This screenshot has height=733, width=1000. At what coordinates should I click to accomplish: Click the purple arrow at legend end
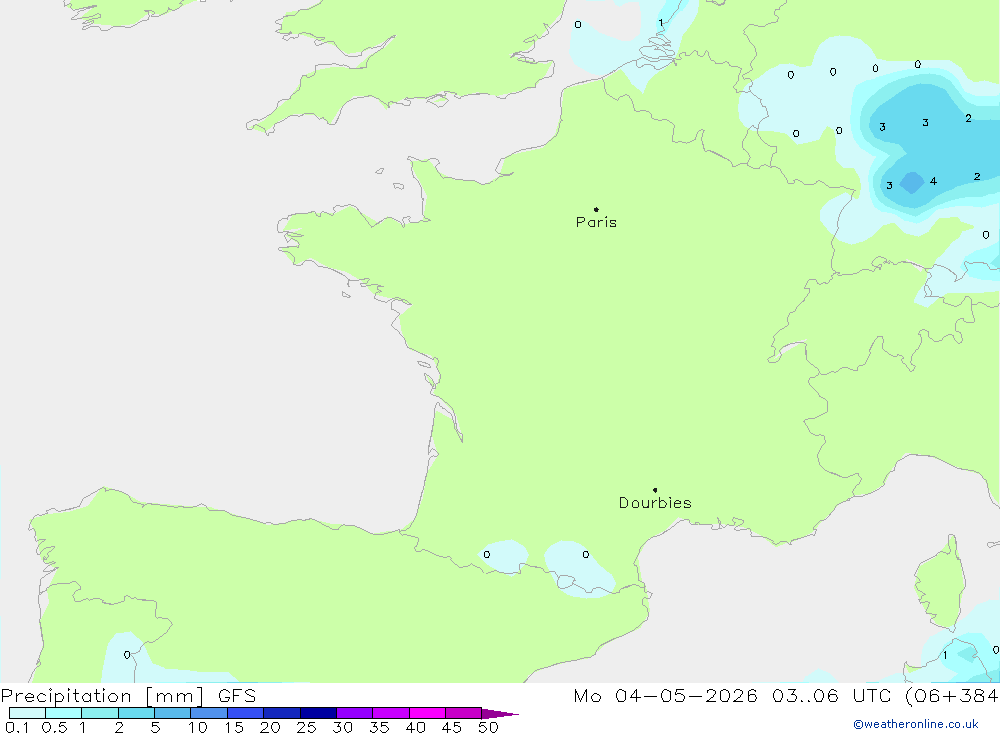click(x=500, y=713)
